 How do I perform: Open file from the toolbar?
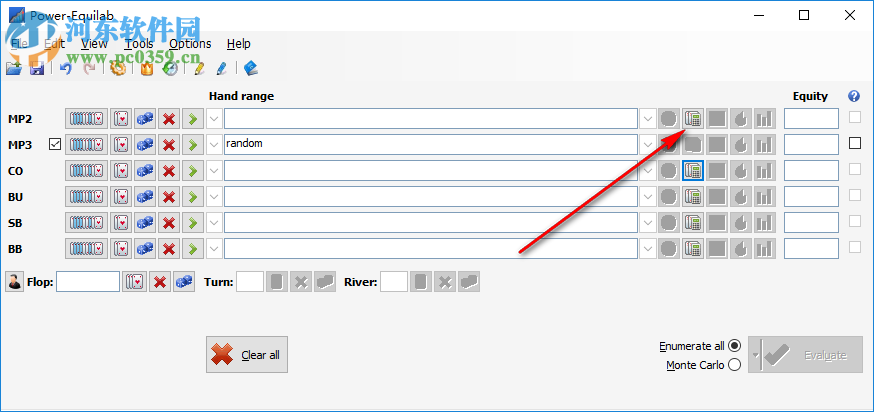(13, 69)
